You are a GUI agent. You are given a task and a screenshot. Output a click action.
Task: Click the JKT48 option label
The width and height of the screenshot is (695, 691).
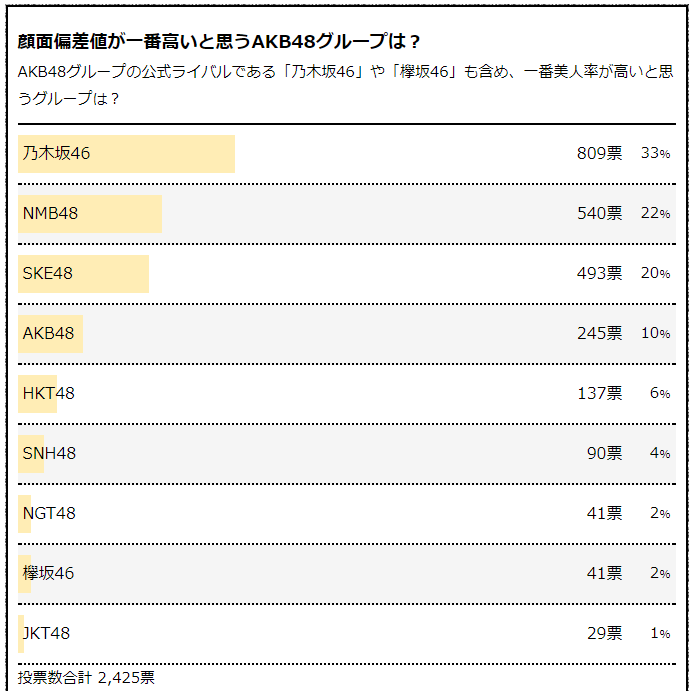[x=46, y=634]
